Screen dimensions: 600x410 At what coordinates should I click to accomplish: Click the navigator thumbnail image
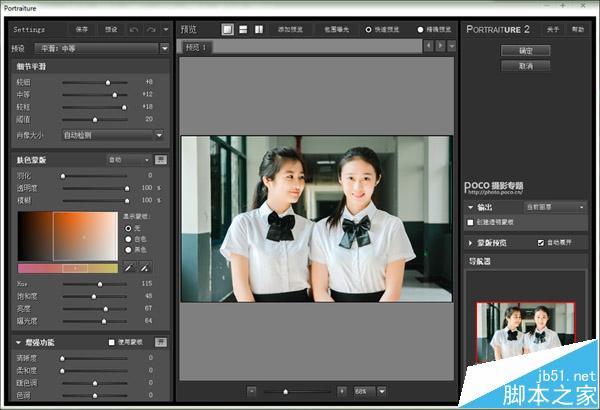click(x=525, y=331)
